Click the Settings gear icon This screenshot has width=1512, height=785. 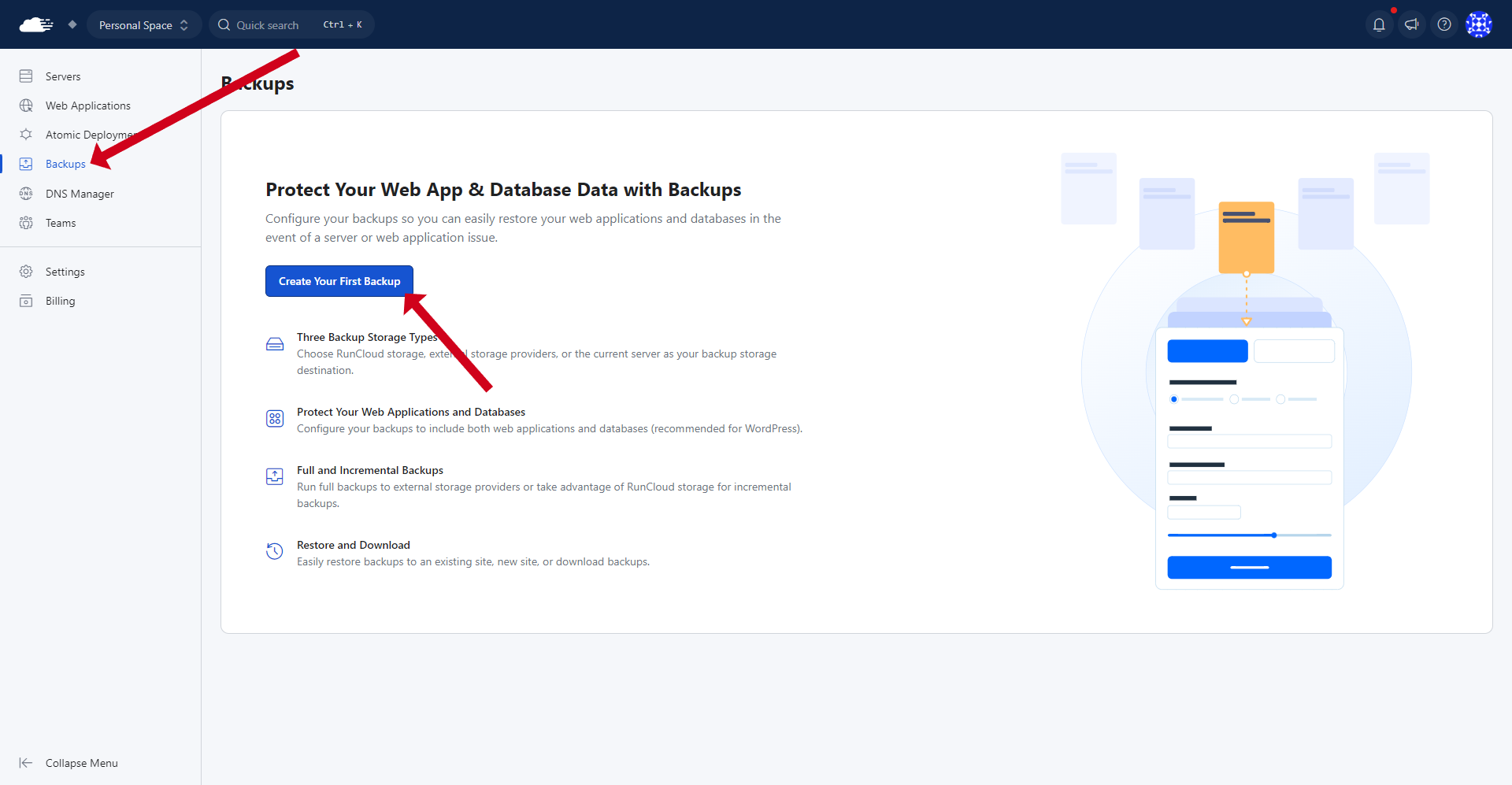pyautogui.click(x=26, y=272)
